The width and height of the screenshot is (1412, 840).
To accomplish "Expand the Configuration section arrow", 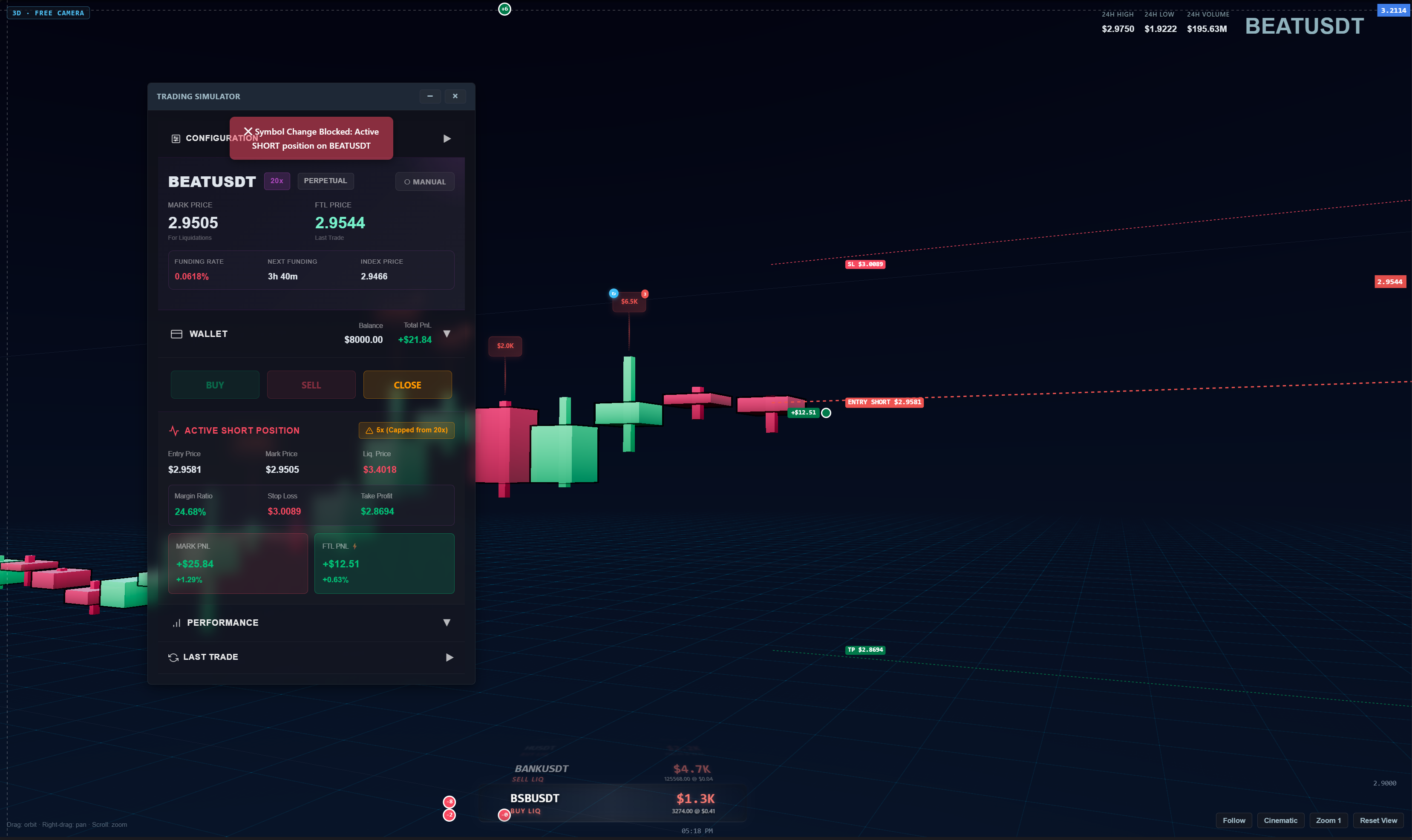I will (447, 139).
